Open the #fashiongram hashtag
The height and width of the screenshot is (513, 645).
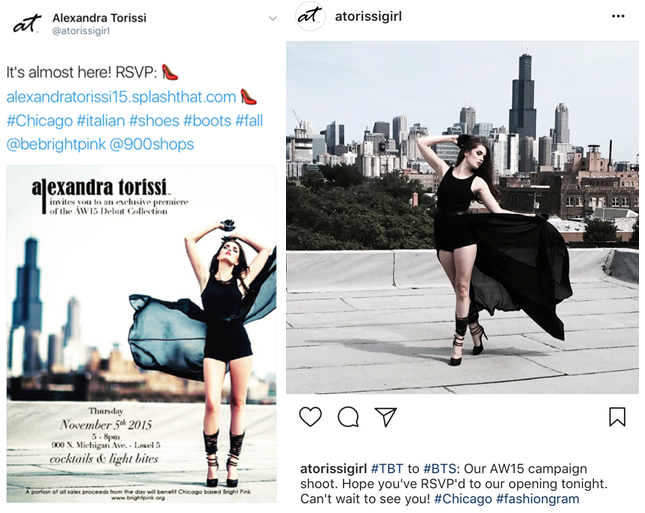click(x=538, y=499)
